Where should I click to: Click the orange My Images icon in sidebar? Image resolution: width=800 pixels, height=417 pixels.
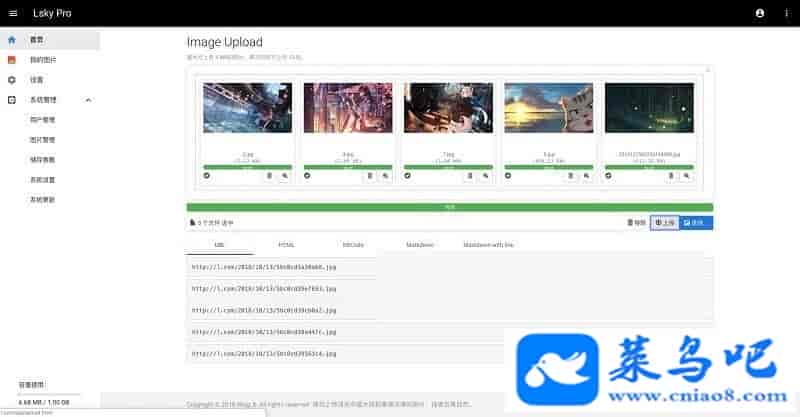[12, 60]
